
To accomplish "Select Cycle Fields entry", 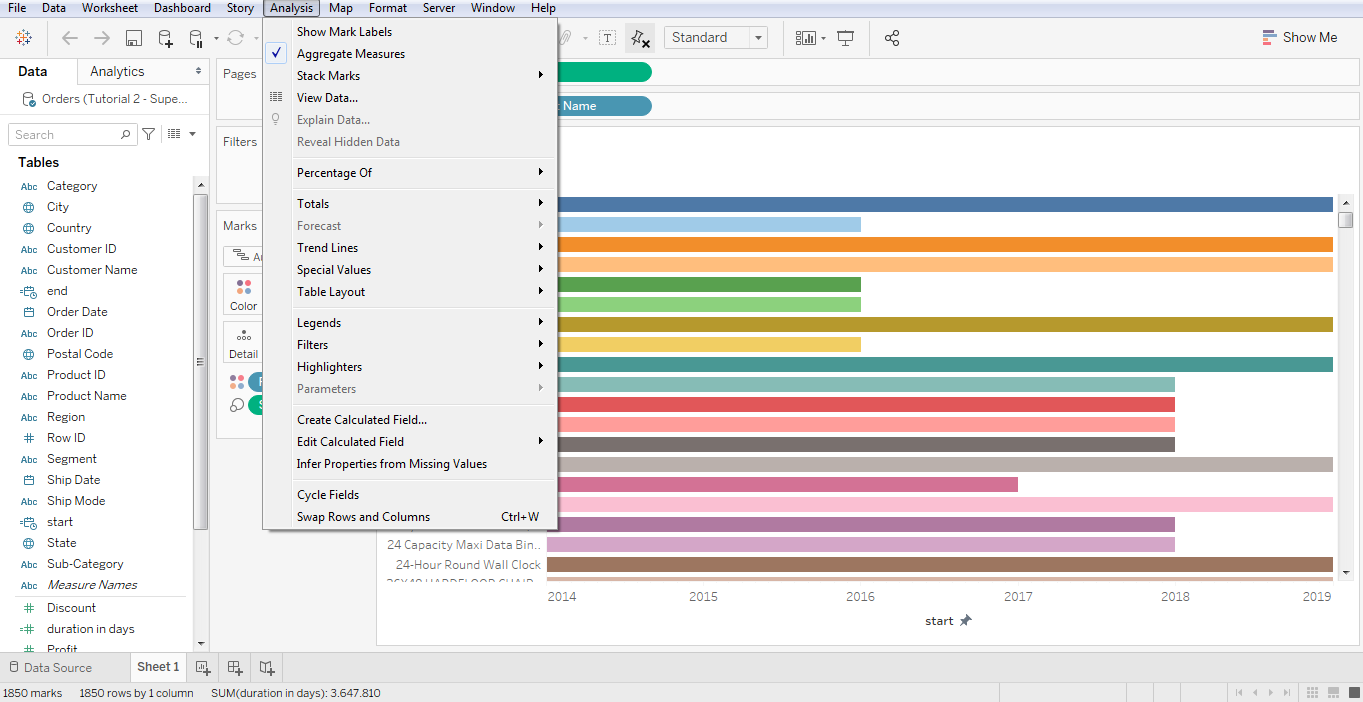I will tap(409, 495).
